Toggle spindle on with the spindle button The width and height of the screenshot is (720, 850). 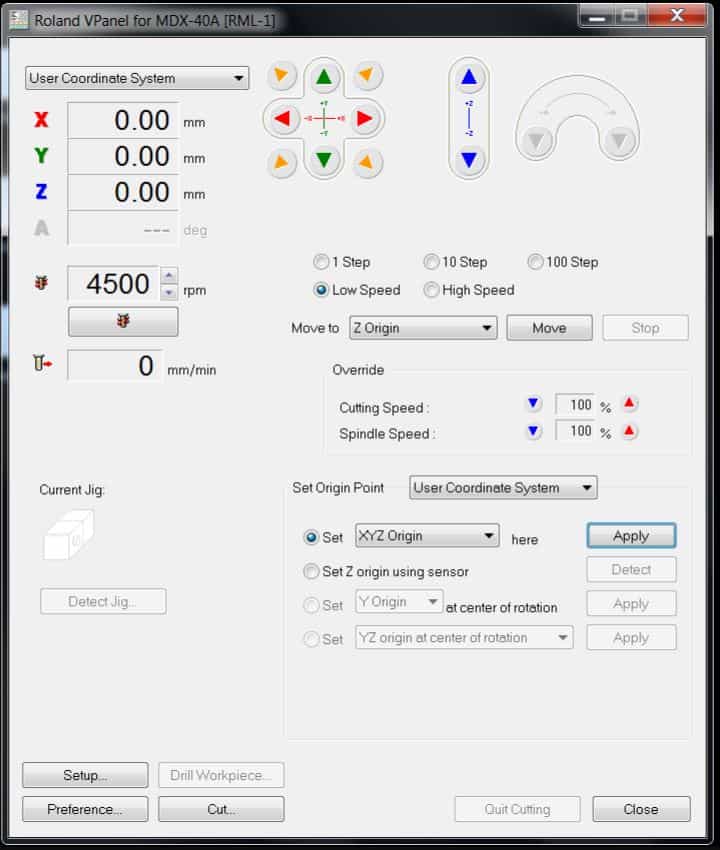(123, 321)
